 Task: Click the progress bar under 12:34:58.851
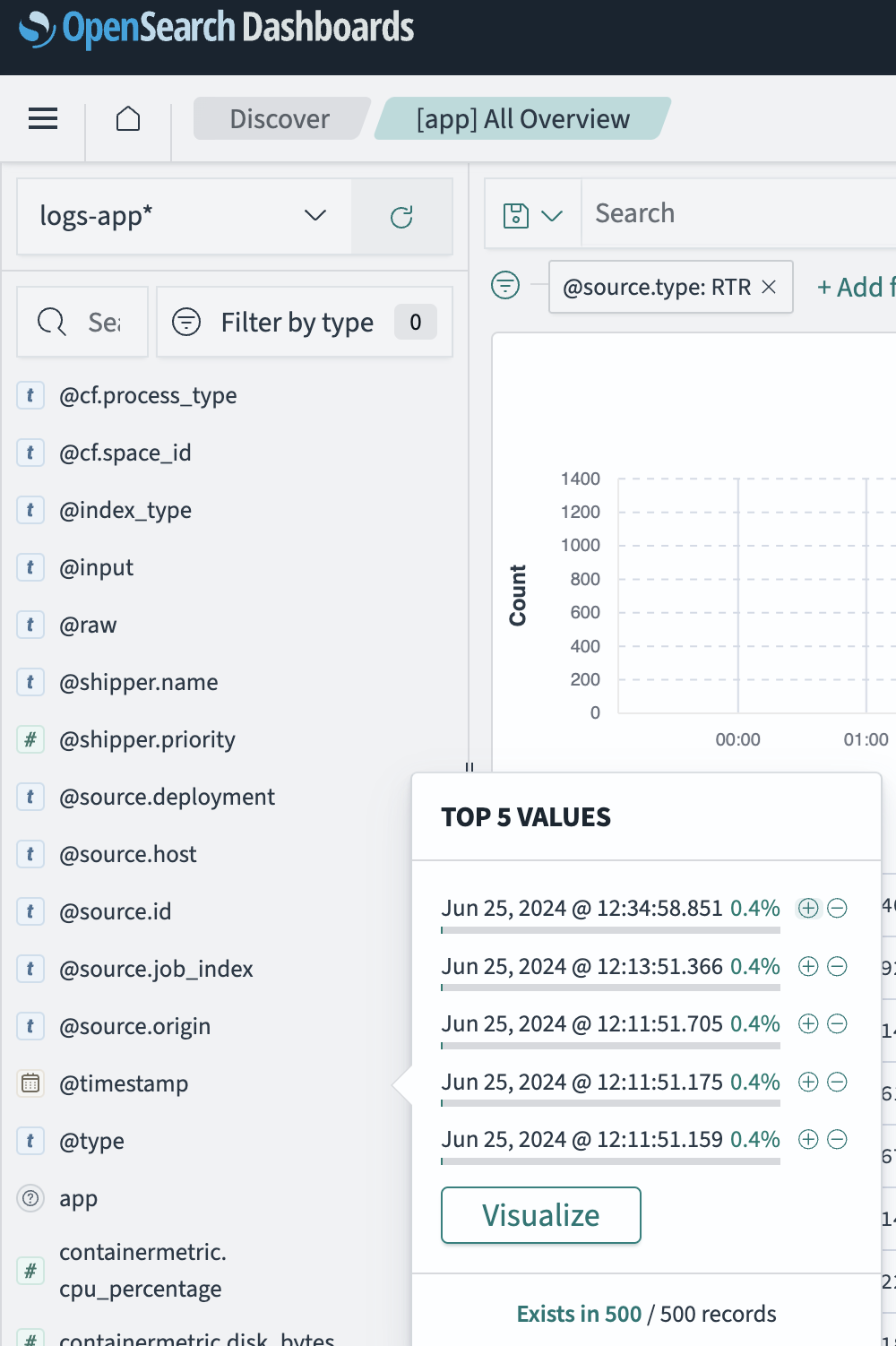point(610,930)
